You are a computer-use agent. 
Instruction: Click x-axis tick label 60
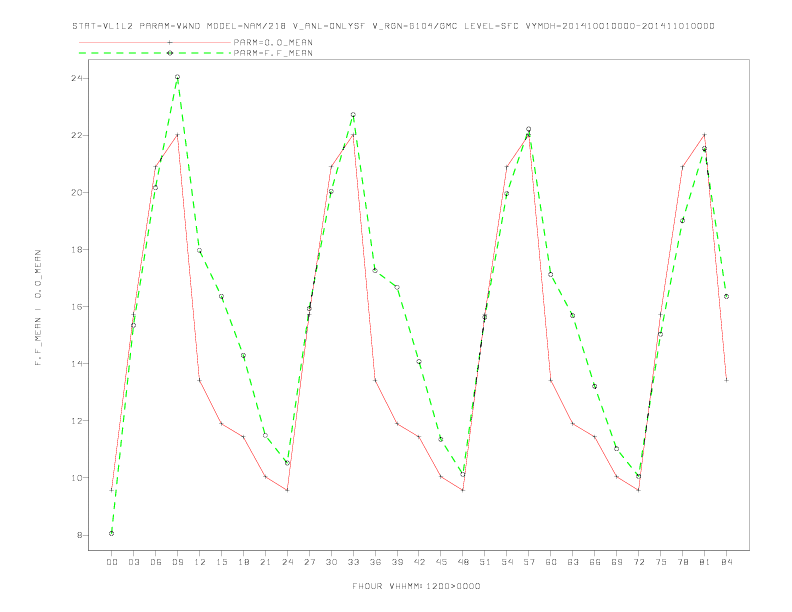pos(551,562)
